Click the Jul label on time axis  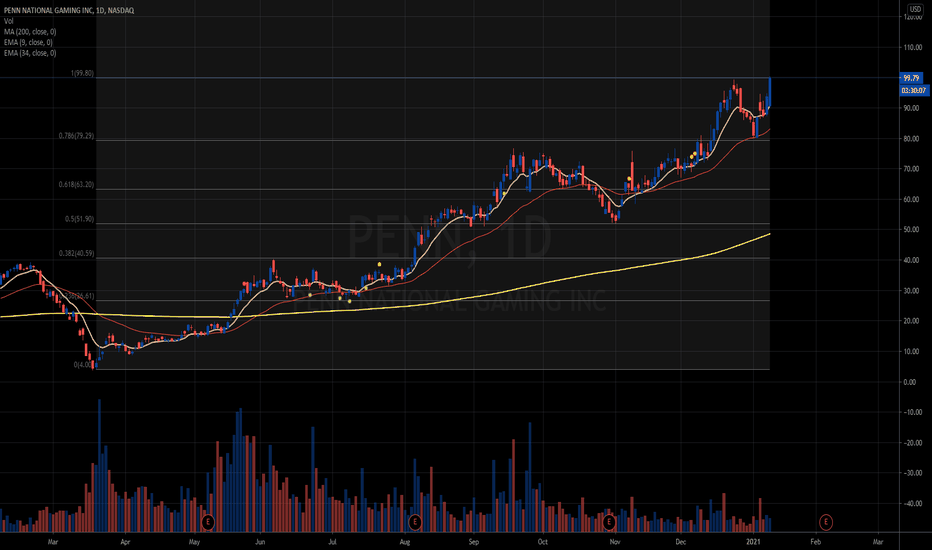(x=332, y=542)
